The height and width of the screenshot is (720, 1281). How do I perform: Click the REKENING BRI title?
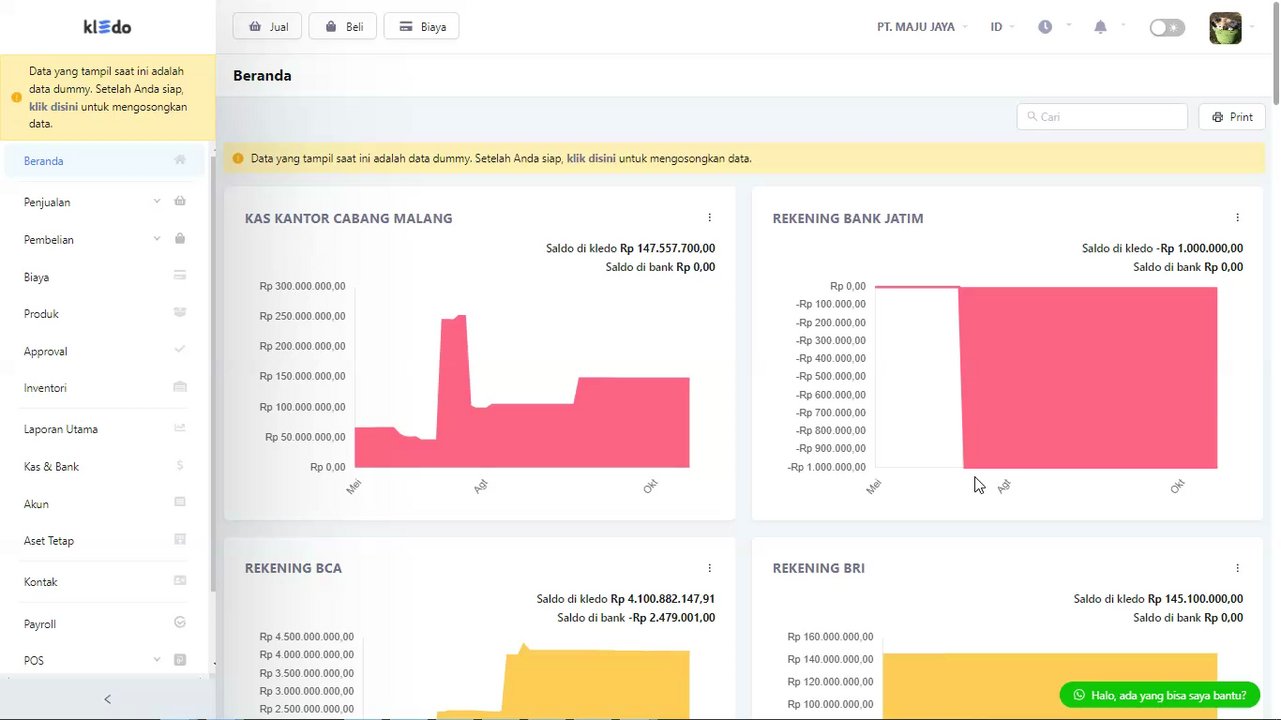pyautogui.click(x=818, y=568)
